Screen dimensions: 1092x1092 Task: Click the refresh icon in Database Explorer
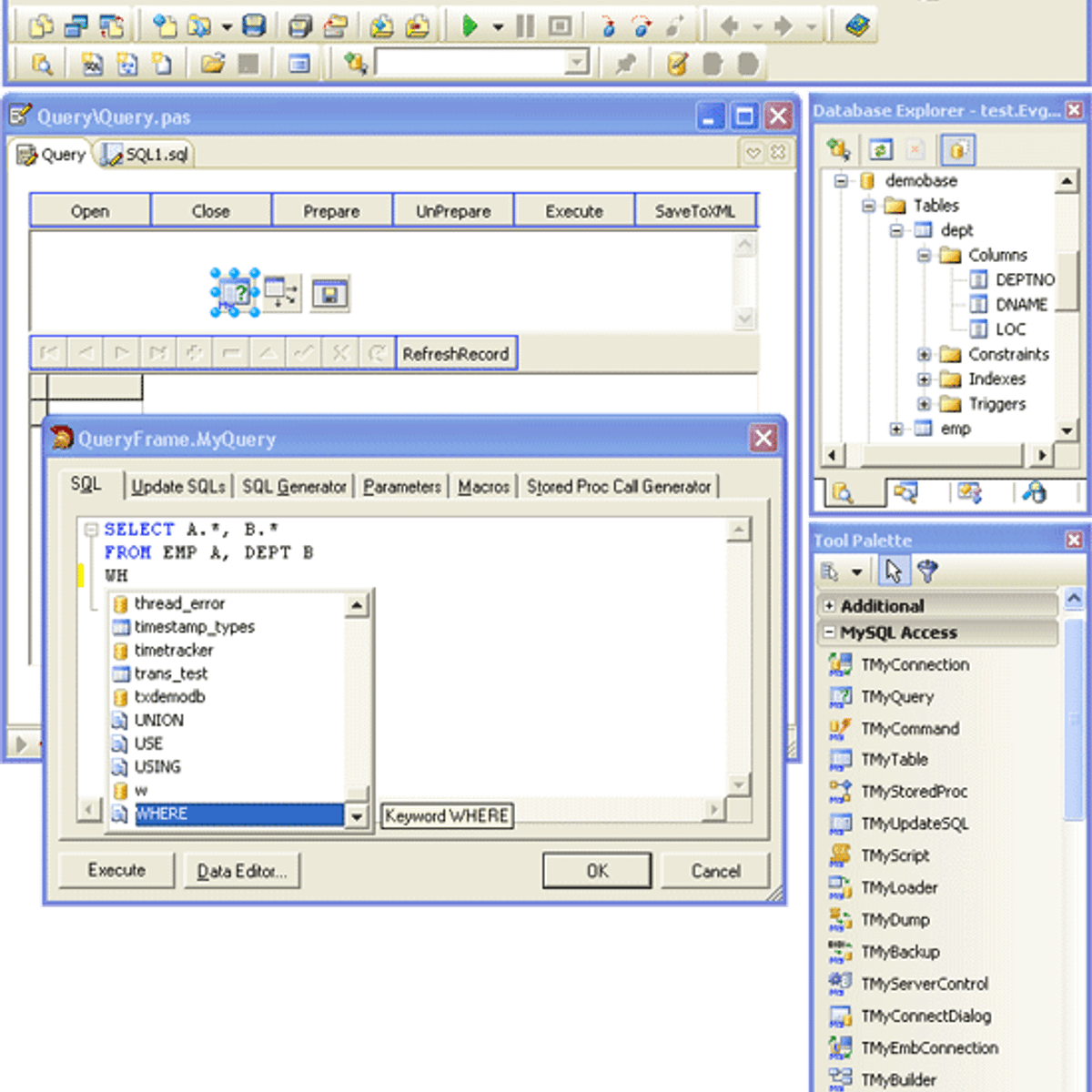(x=880, y=149)
